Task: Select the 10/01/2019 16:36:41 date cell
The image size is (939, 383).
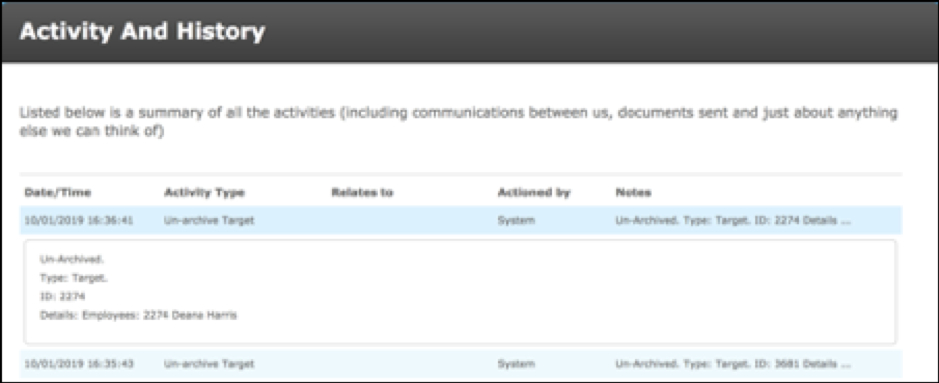Action: [x=78, y=220]
